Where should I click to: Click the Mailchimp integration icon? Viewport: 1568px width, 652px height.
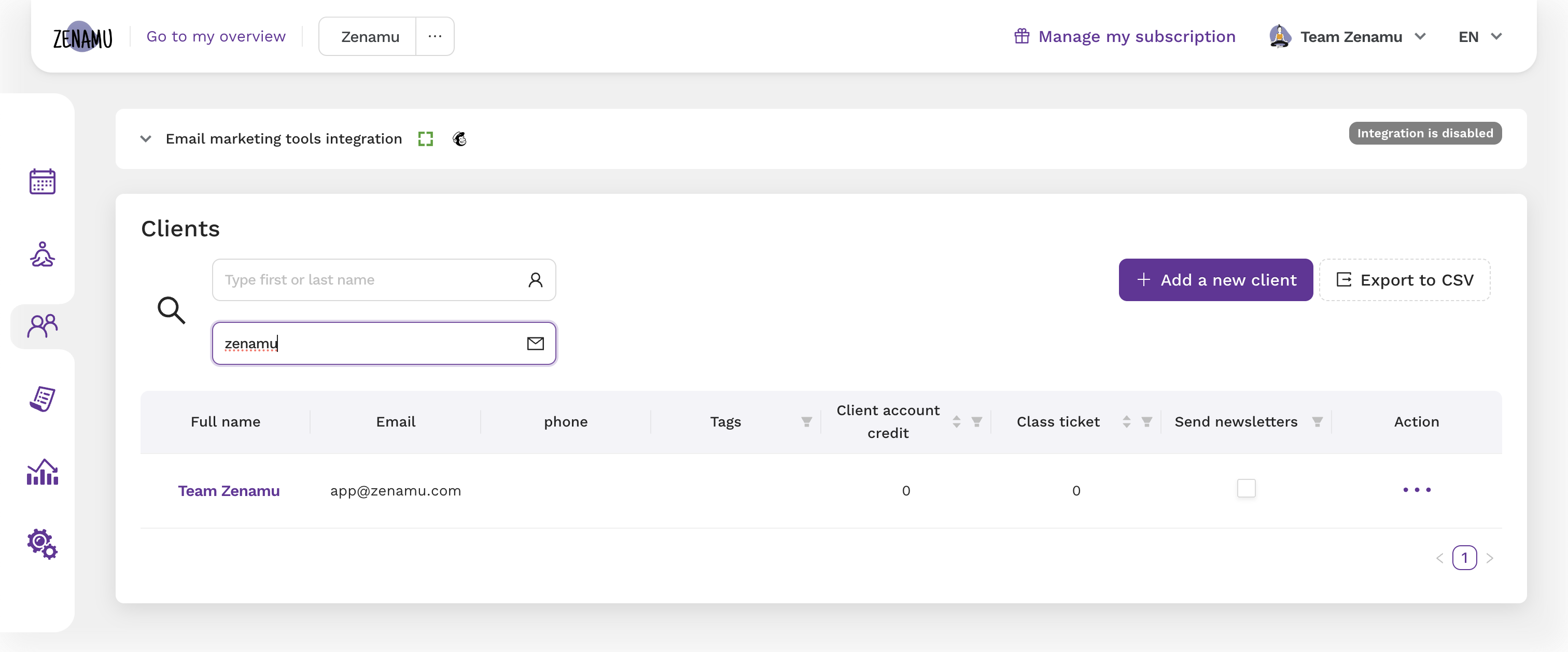pos(459,139)
